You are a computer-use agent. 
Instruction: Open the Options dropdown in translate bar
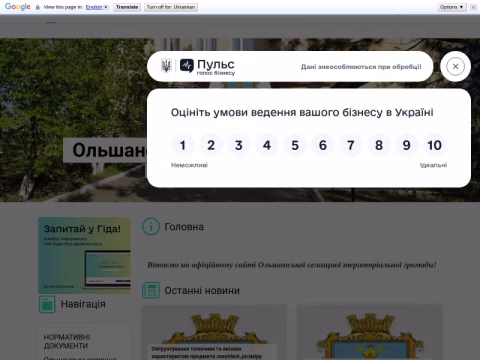[452, 7]
